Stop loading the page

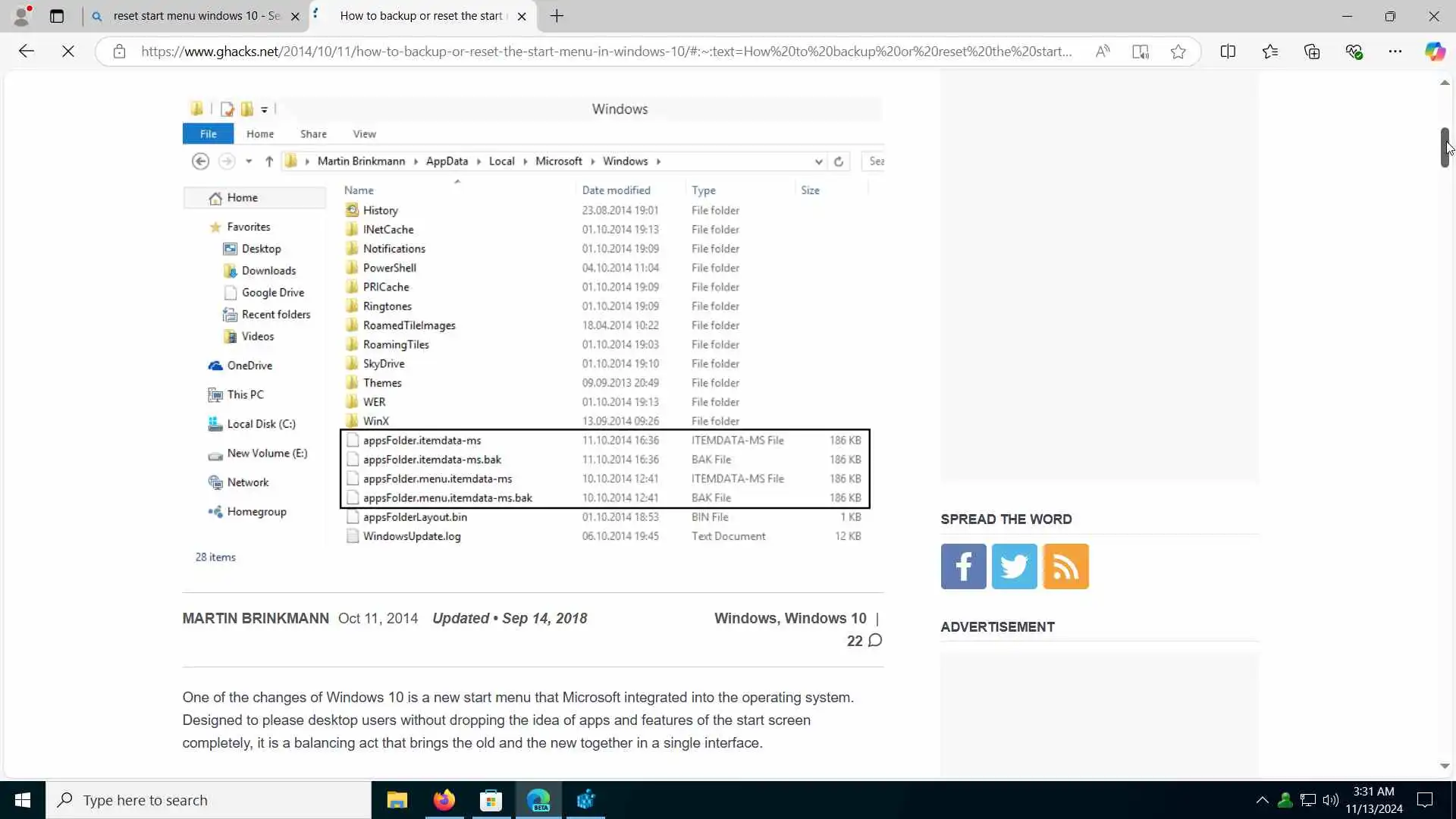point(68,52)
